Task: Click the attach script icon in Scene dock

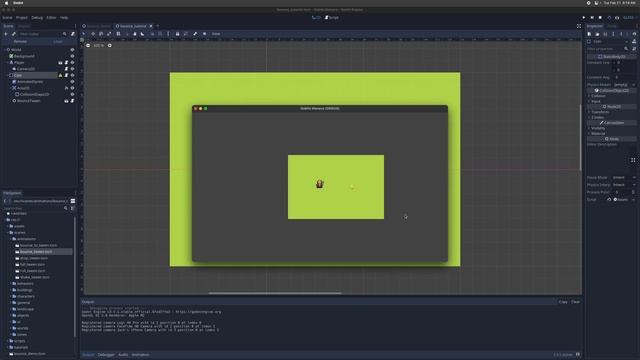Action: [x=73, y=34]
